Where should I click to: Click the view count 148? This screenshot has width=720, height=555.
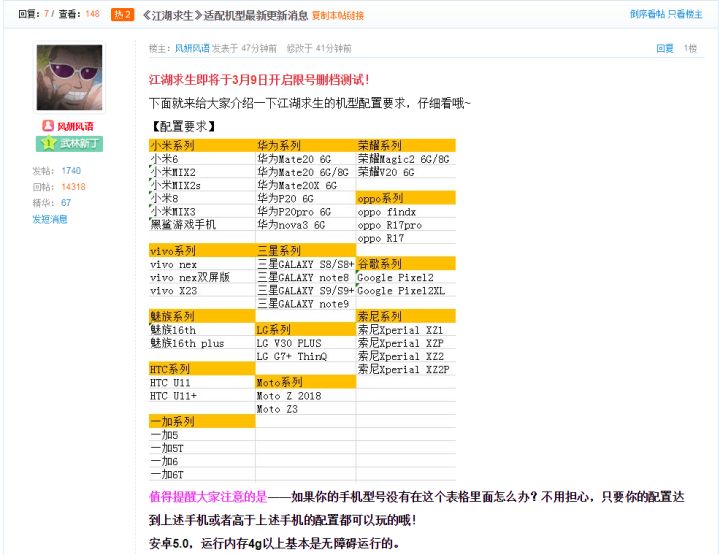(x=92, y=14)
